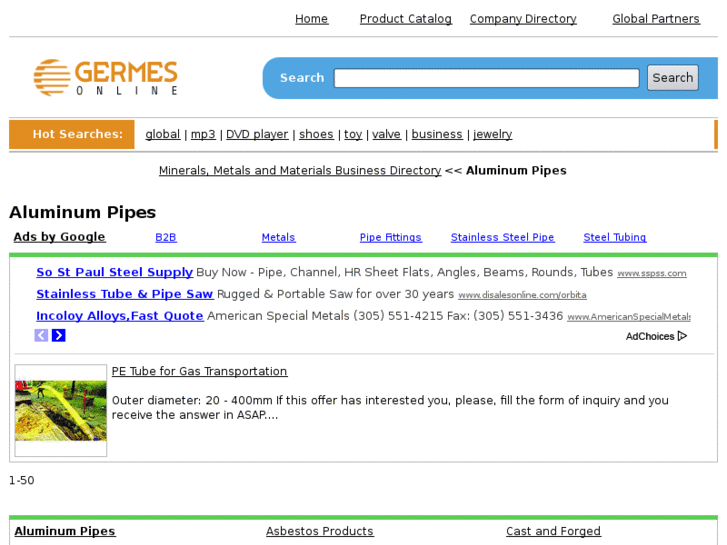Click the 'Aluminum Pipes' page heading
Viewport: 727px width, 545px height.
pos(83,212)
